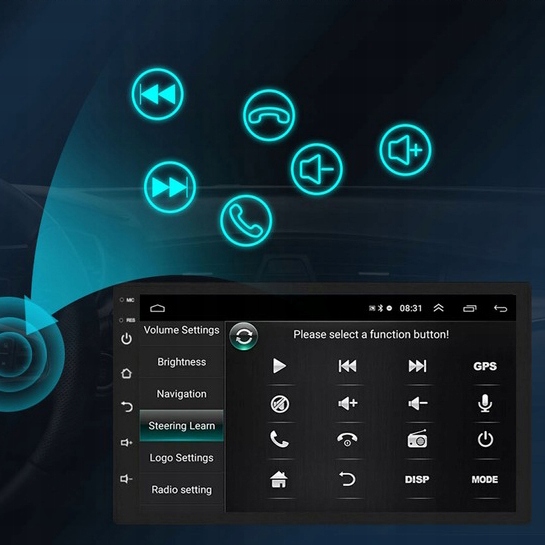The height and width of the screenshot is (545, 545).
Task: Open Brightness menu item
Action: pos(181,362)
